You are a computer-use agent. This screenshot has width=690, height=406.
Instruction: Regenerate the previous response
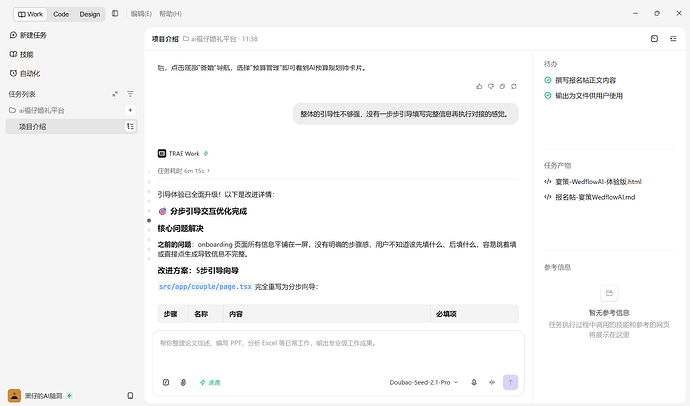point(514,86)
